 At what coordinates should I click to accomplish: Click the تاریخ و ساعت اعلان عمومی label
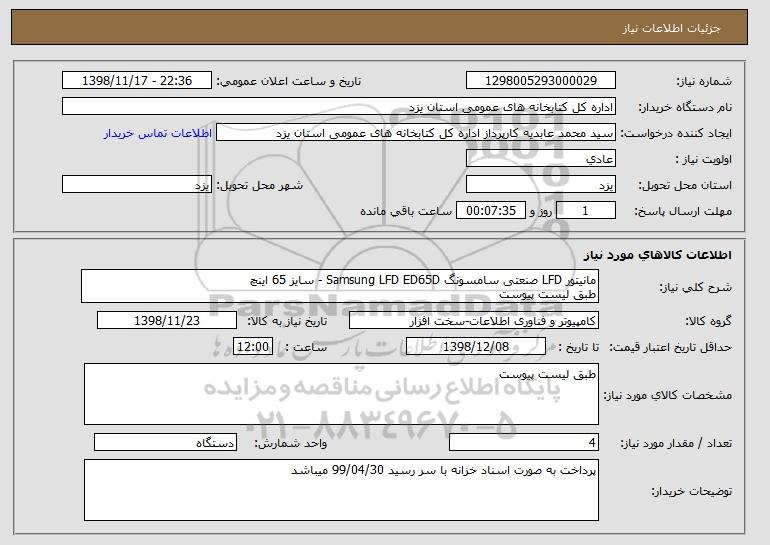(289, 81)
